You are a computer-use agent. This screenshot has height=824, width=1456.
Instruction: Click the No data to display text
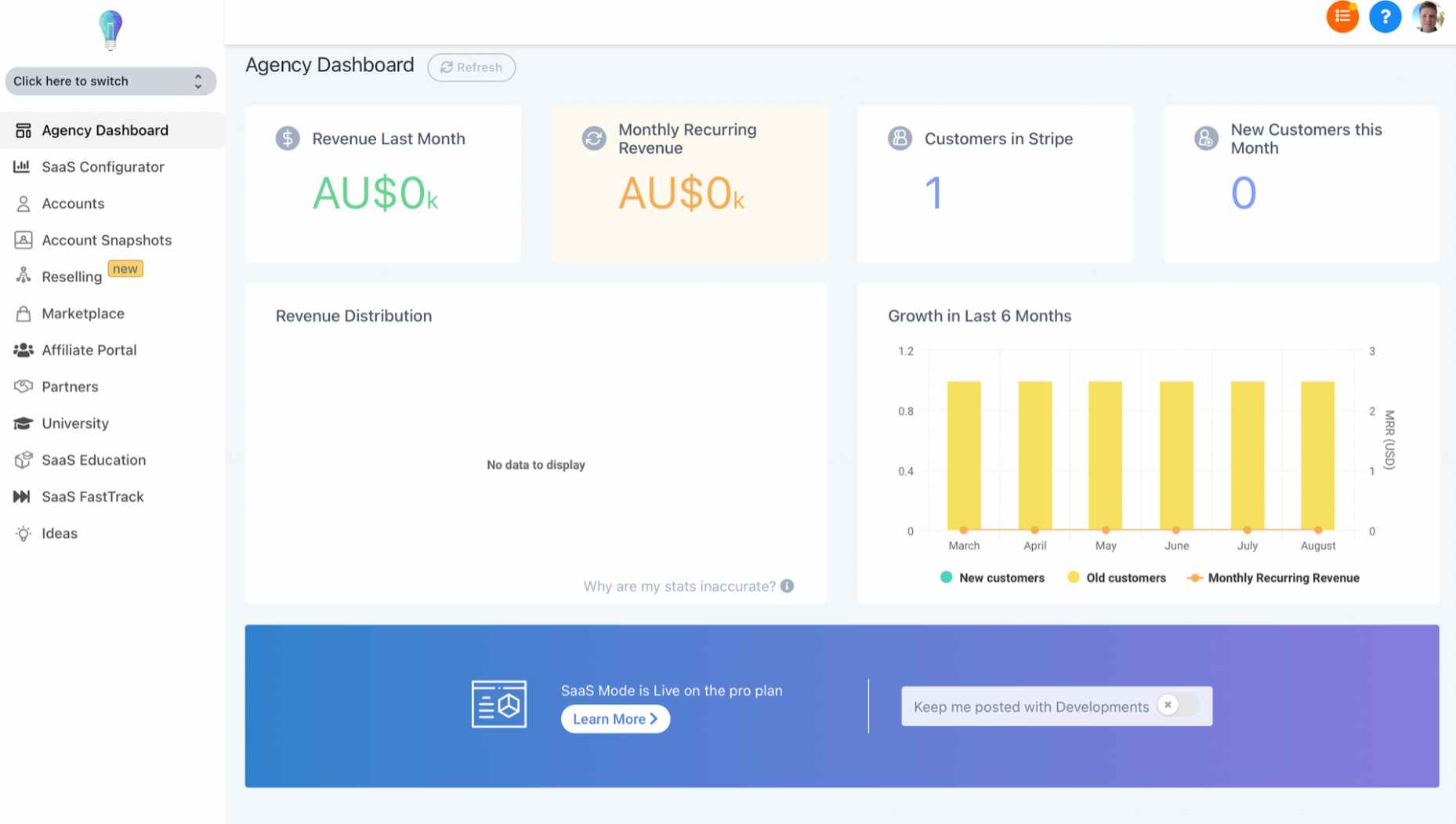(x=536, y=465)
